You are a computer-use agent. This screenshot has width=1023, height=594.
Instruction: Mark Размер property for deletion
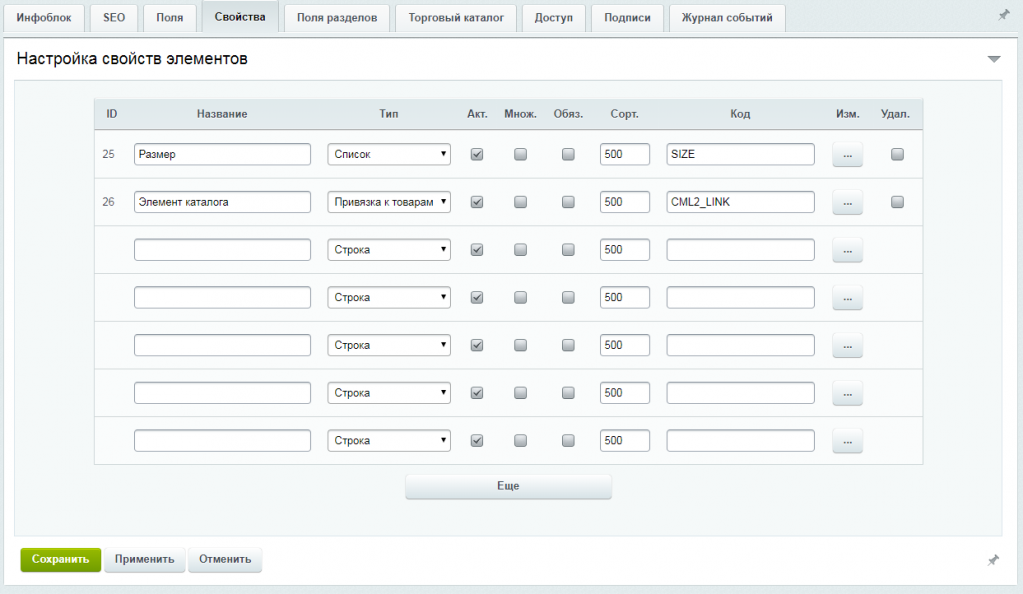pyautogui.click(x=897, y=155)
